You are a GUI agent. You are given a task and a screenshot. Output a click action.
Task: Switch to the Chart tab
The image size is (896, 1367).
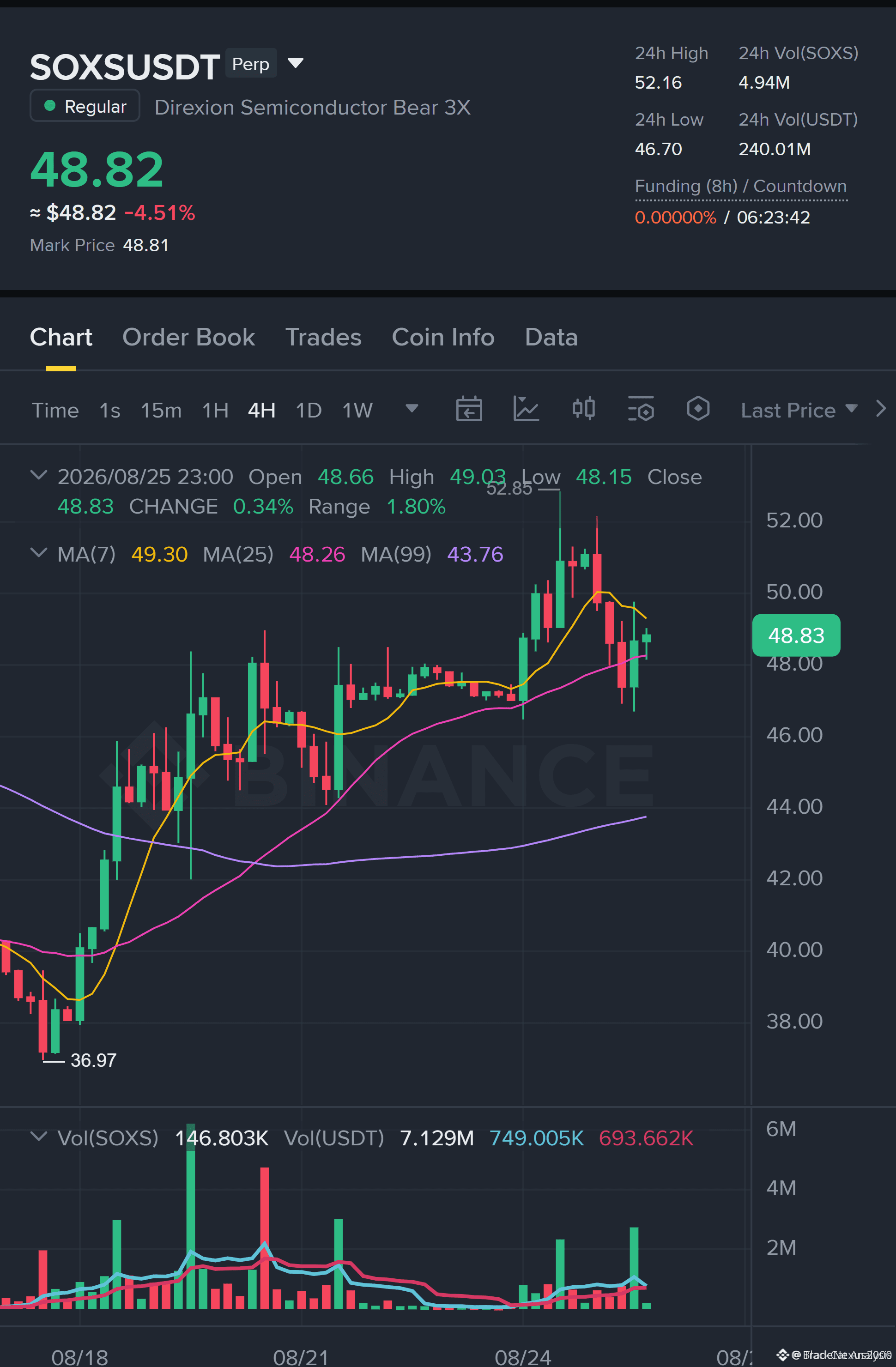[61, 337]
